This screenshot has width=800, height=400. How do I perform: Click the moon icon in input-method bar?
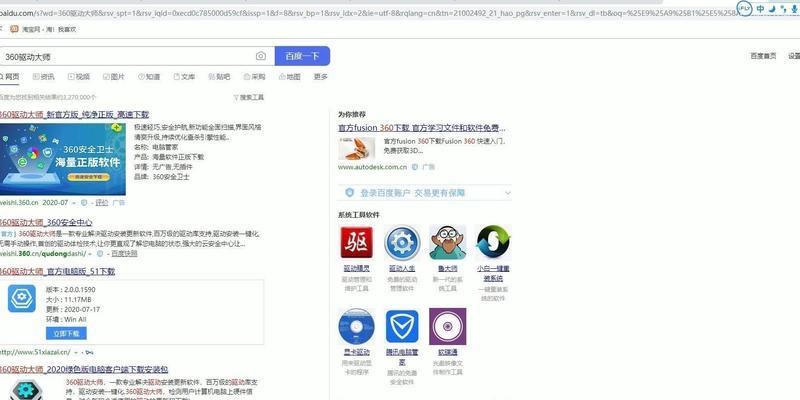pos(772,9)
